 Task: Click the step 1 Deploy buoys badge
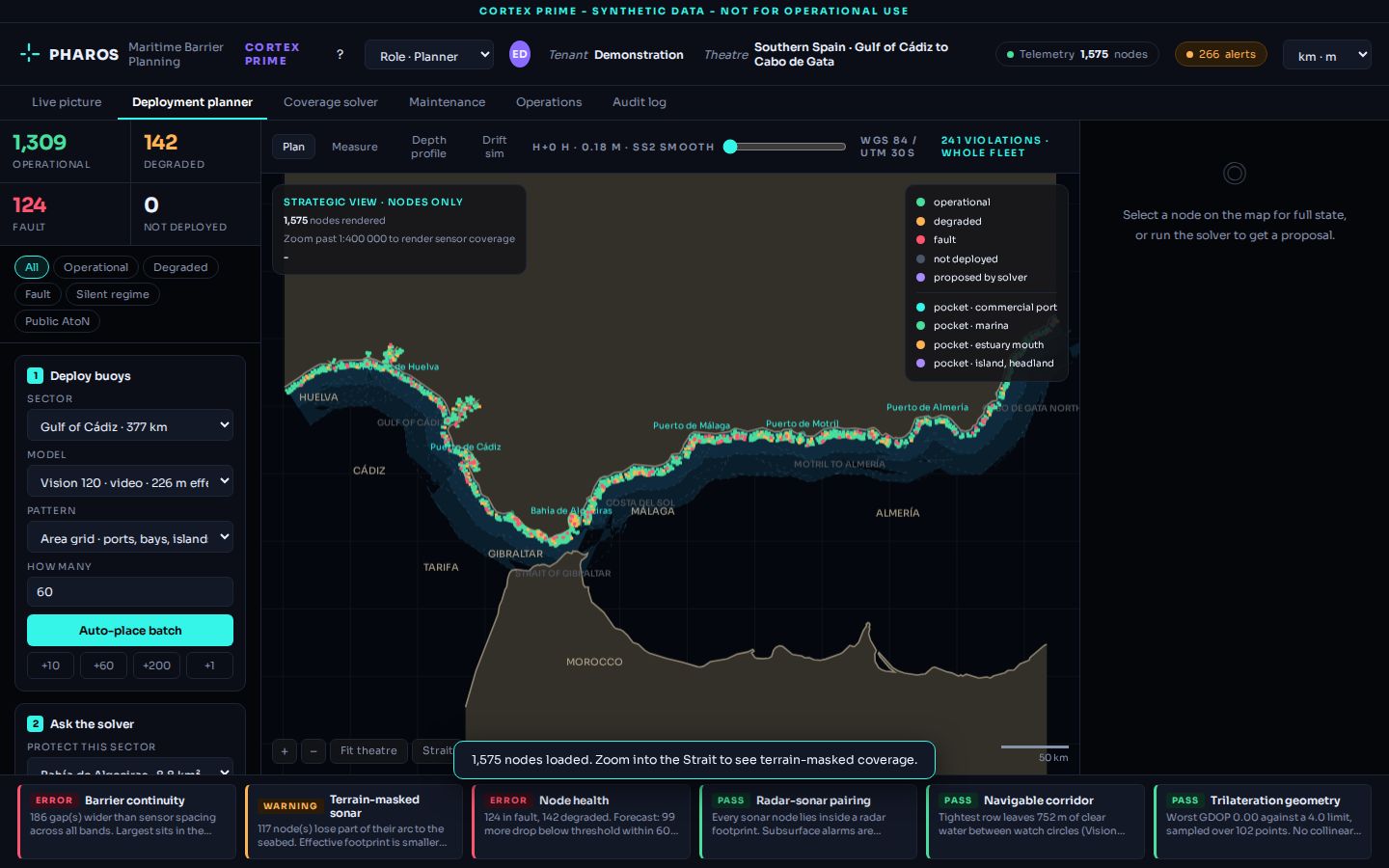pos(36,375)
